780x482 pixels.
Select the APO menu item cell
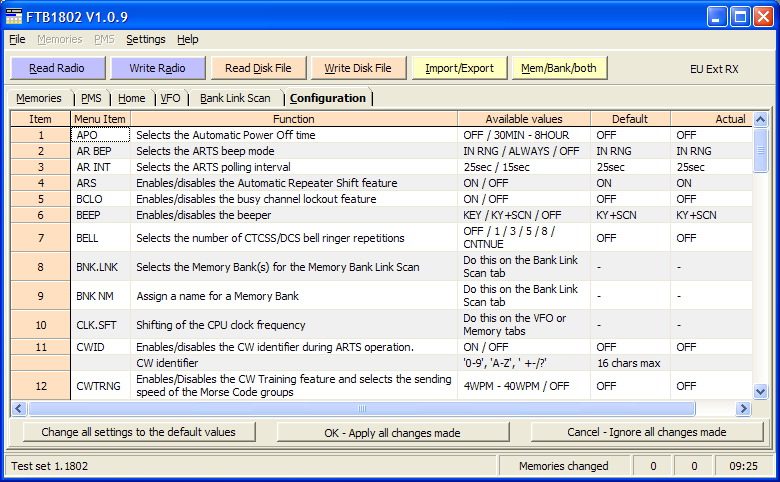pos(100,135)
